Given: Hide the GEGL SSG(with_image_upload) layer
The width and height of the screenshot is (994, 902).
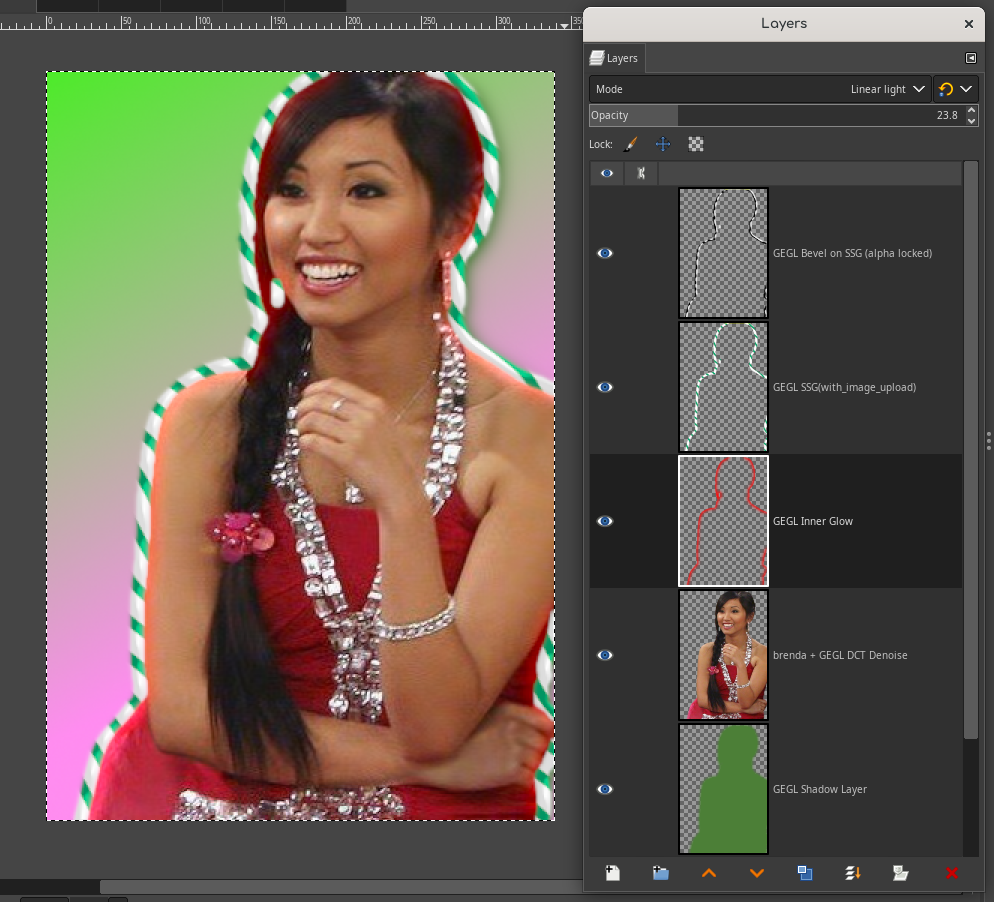Looking at the screenshot, I should [605, 387].
